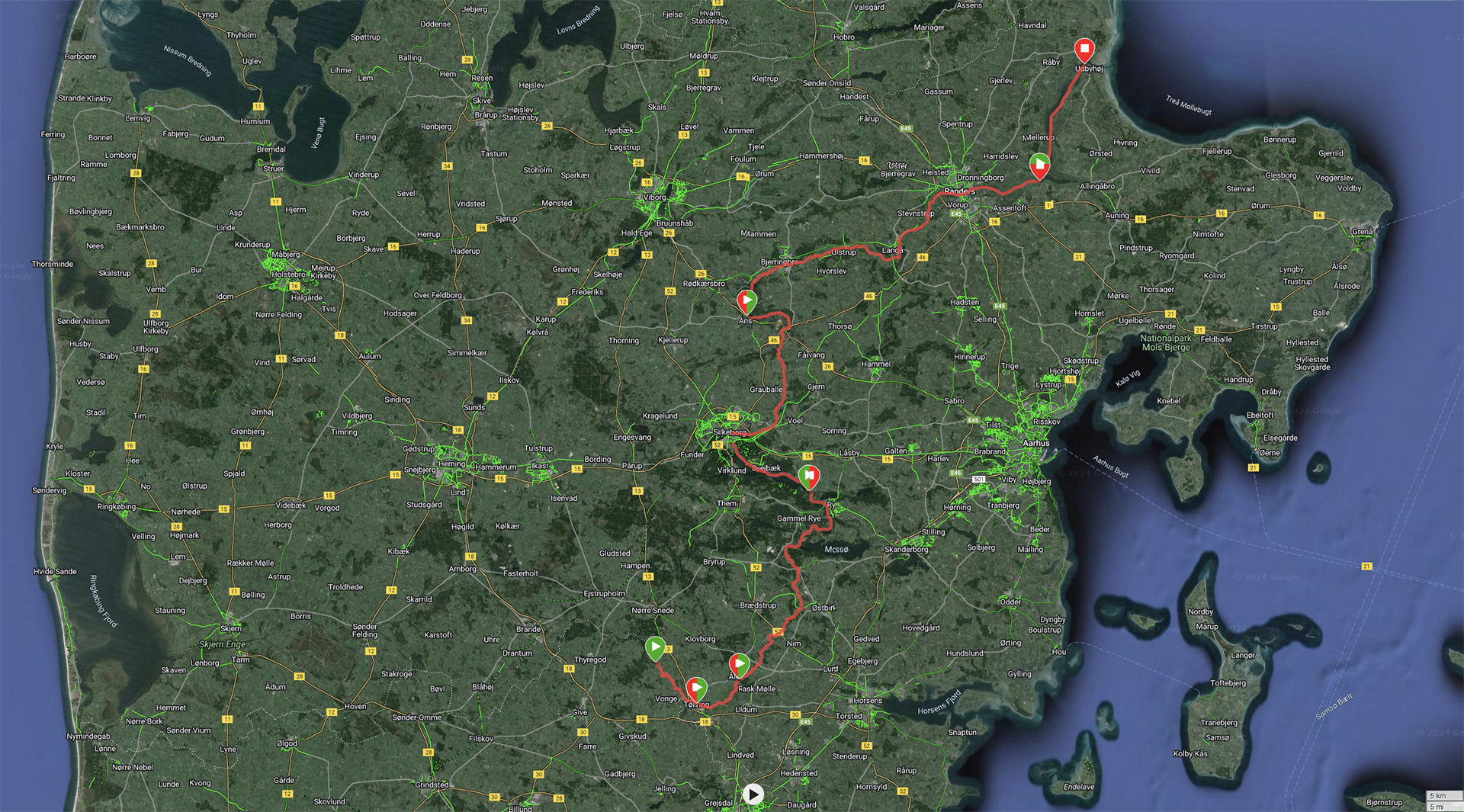Click the Bjerringbro town label
The height and width of the screenshot is (812, 1464).
point(779,262)
